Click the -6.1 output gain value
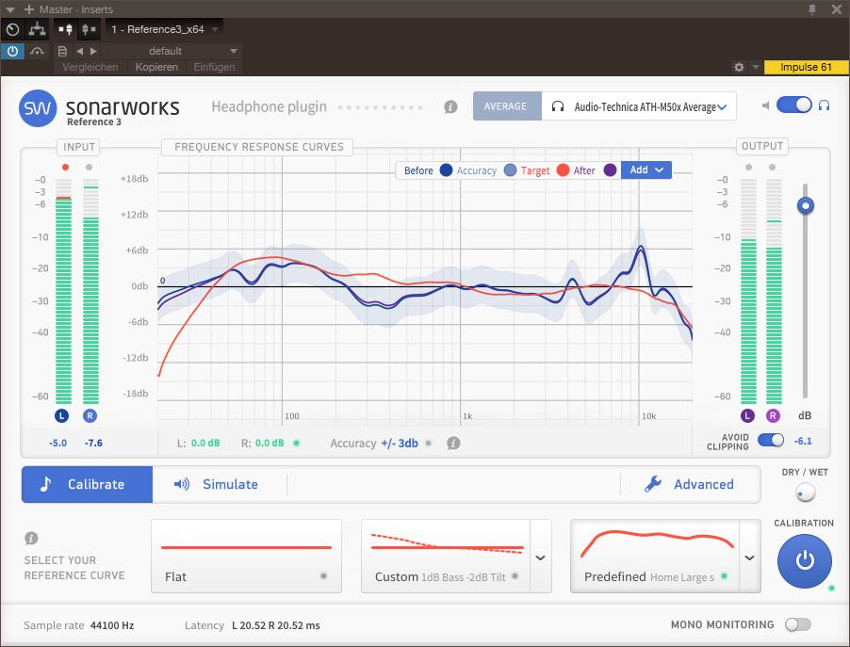 803,441
